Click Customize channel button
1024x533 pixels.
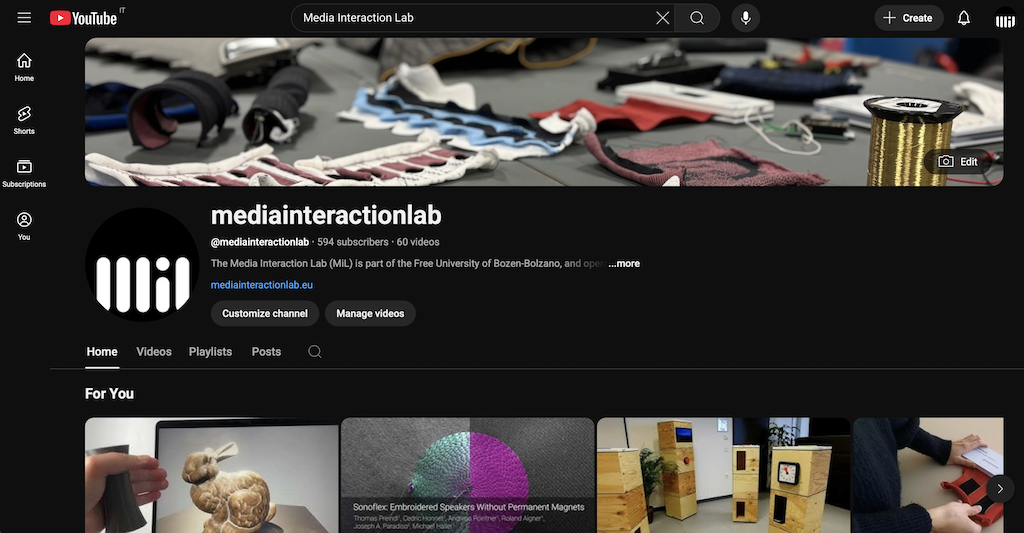tap(264, 314)
